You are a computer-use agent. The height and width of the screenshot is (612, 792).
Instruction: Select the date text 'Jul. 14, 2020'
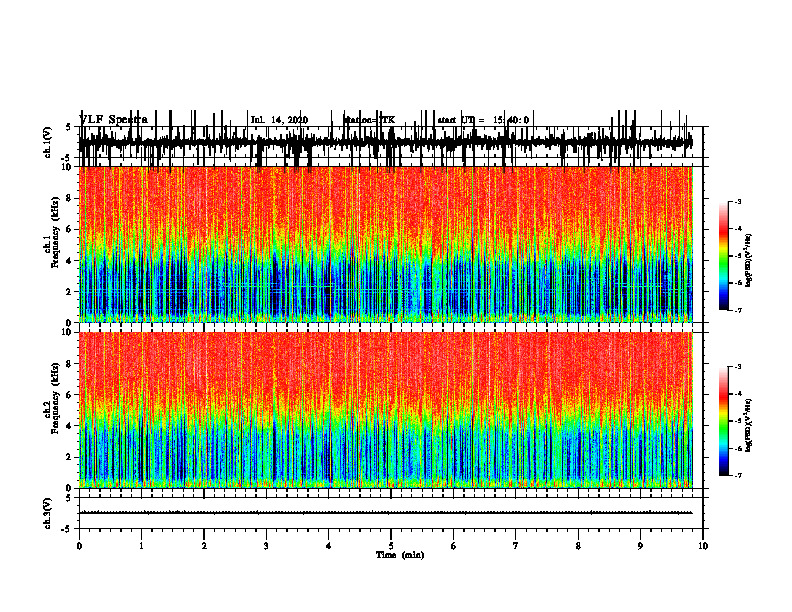point(279,120)
